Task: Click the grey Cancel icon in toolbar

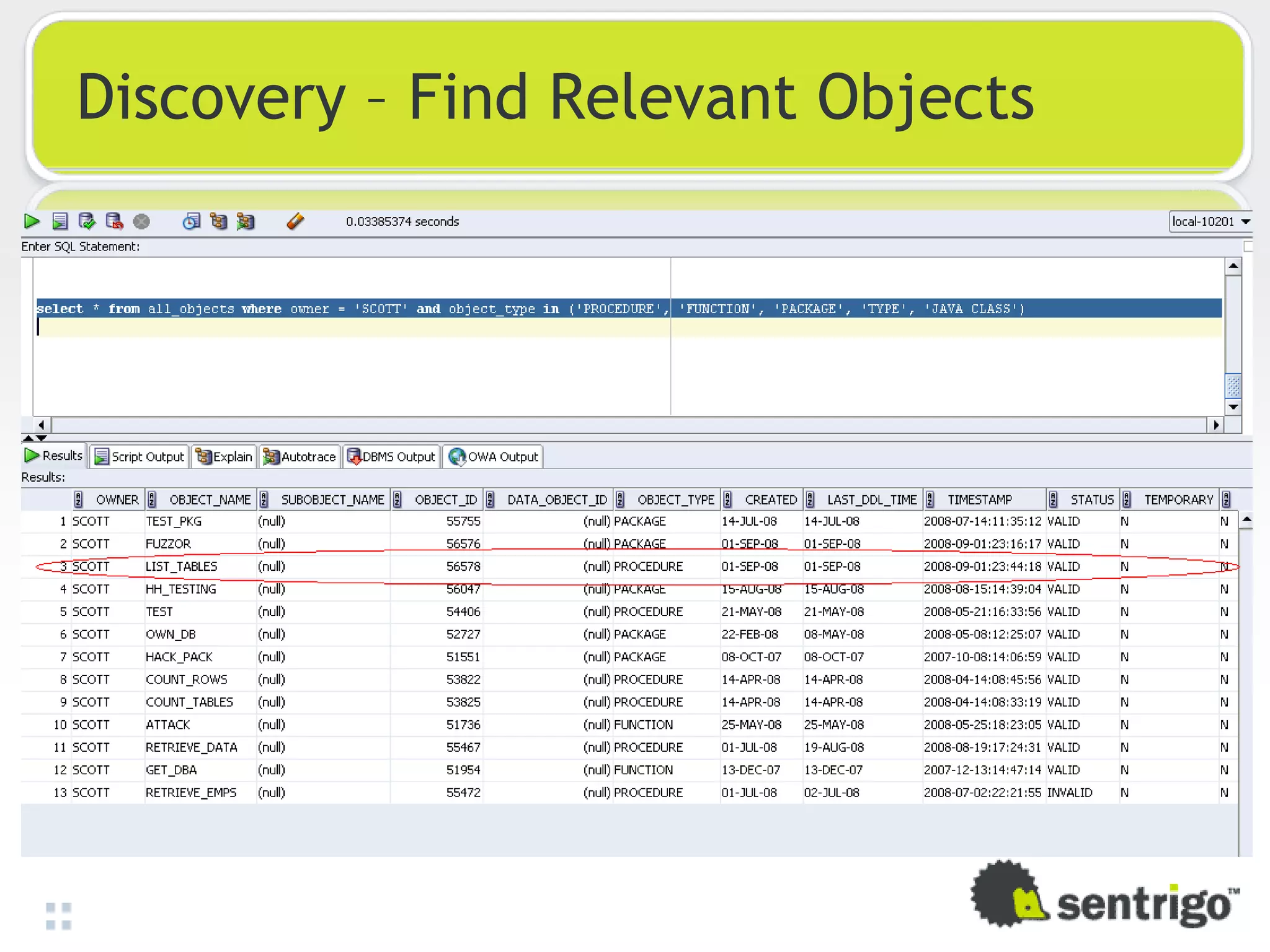Action: [x=141, y=221]
